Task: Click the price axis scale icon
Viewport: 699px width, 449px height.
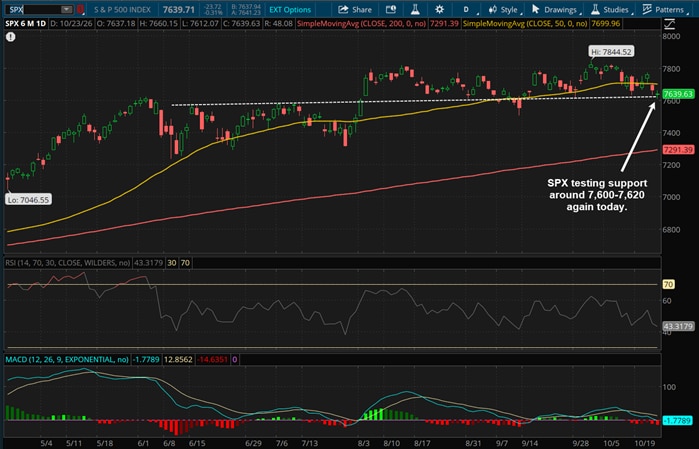Action: point(670,24)
